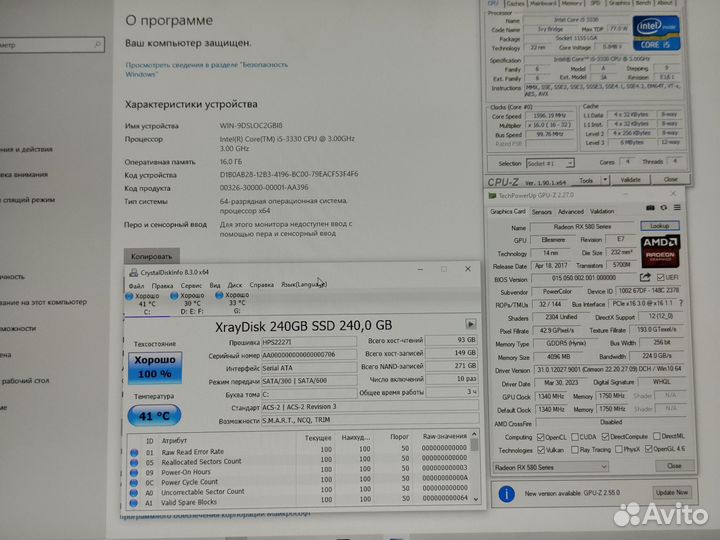Open the Справка menu in CrystalDiskInfo
This screenshot has height=540, width=720.
[x=262, y=285]
